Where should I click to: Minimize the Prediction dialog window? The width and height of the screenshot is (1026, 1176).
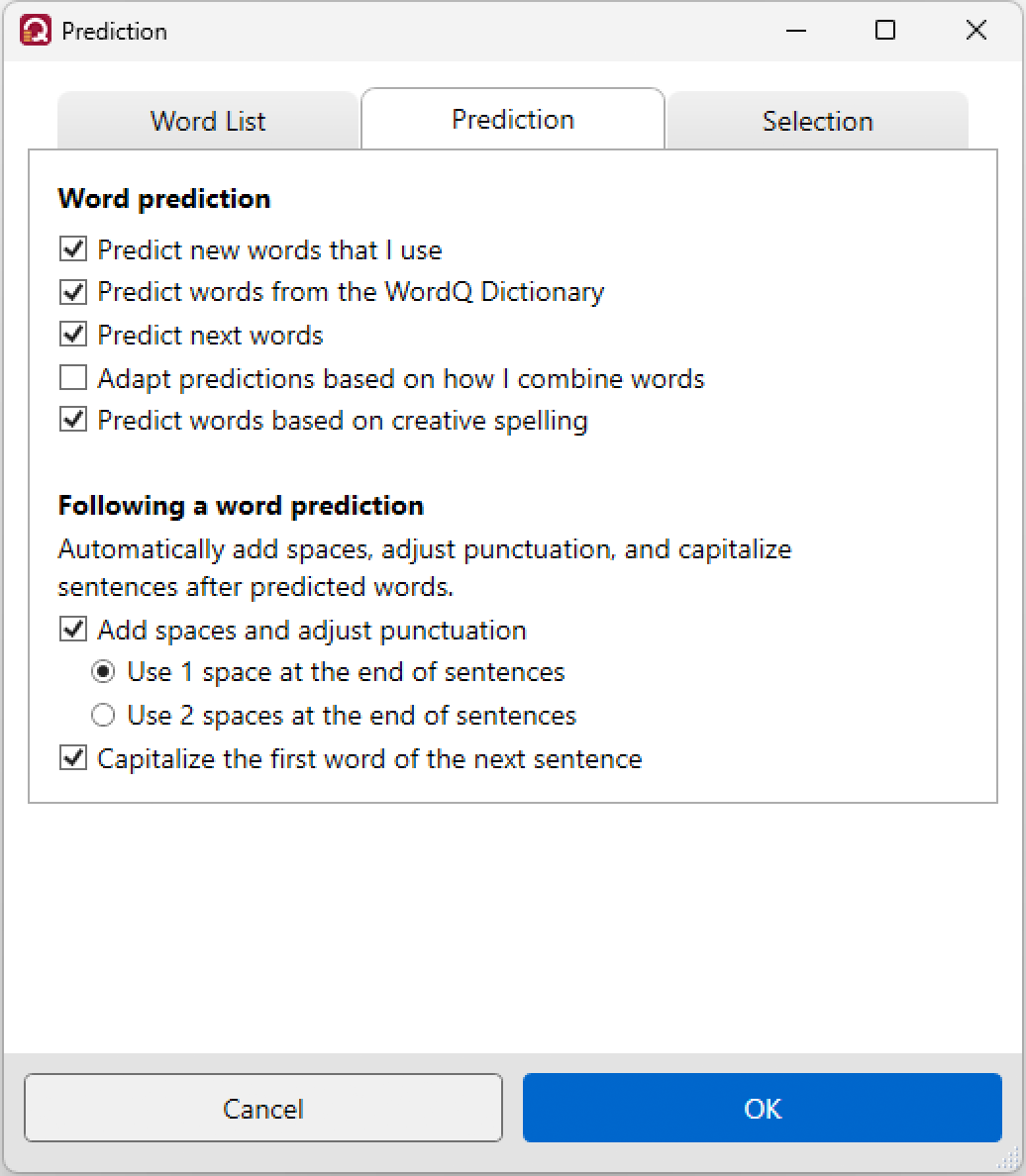[x=796, y=31]
